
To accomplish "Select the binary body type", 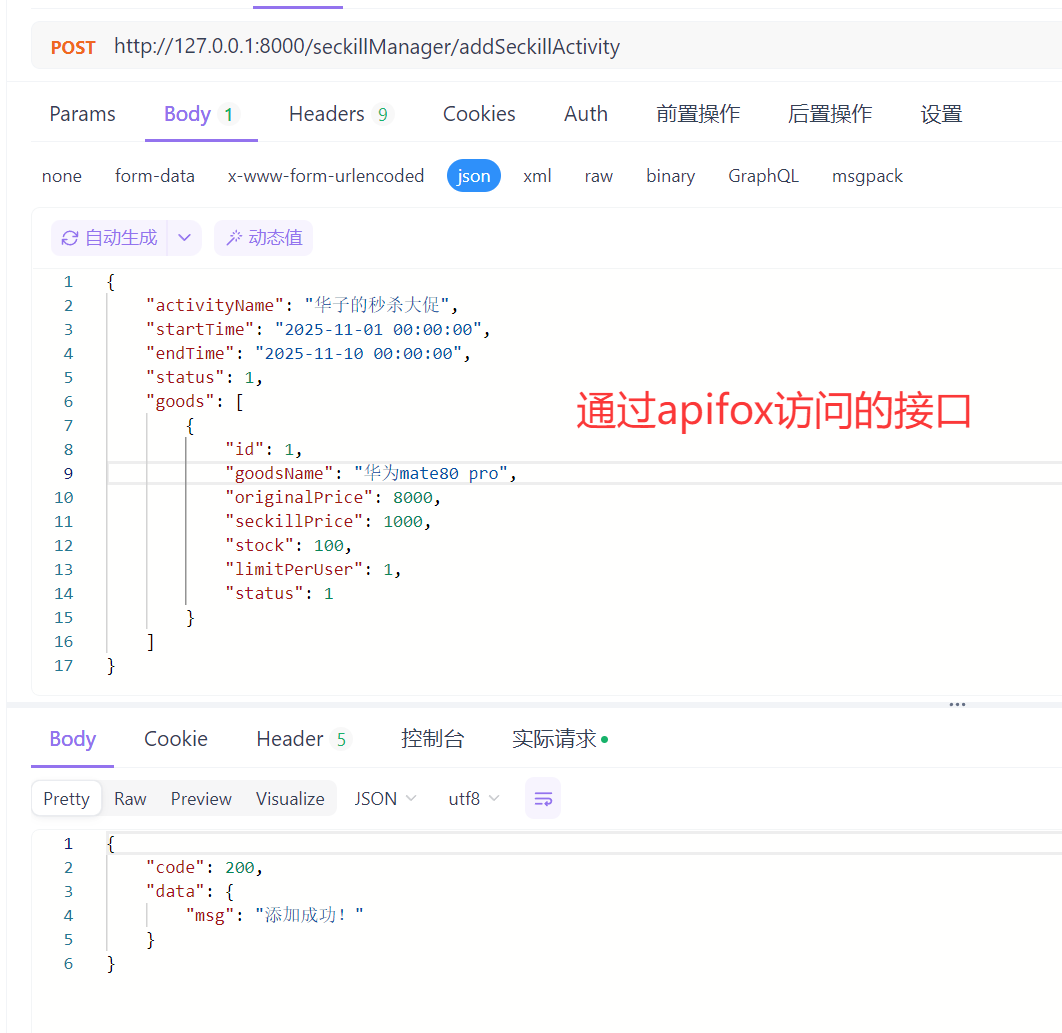I will click(671, 176).
